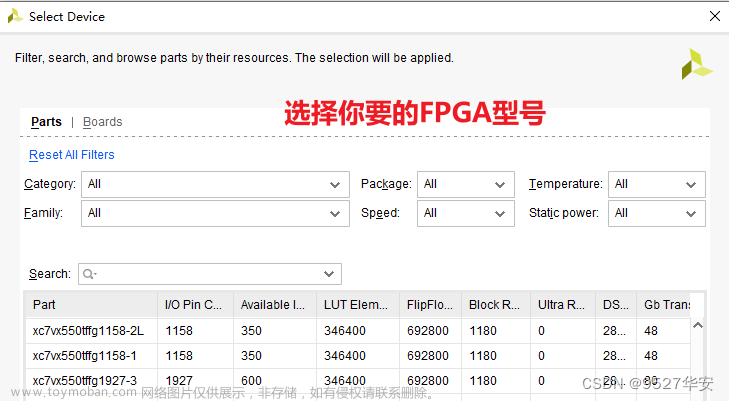Sort by the Part column header
The width and height of the screenshot is (729, 401).
91,305
